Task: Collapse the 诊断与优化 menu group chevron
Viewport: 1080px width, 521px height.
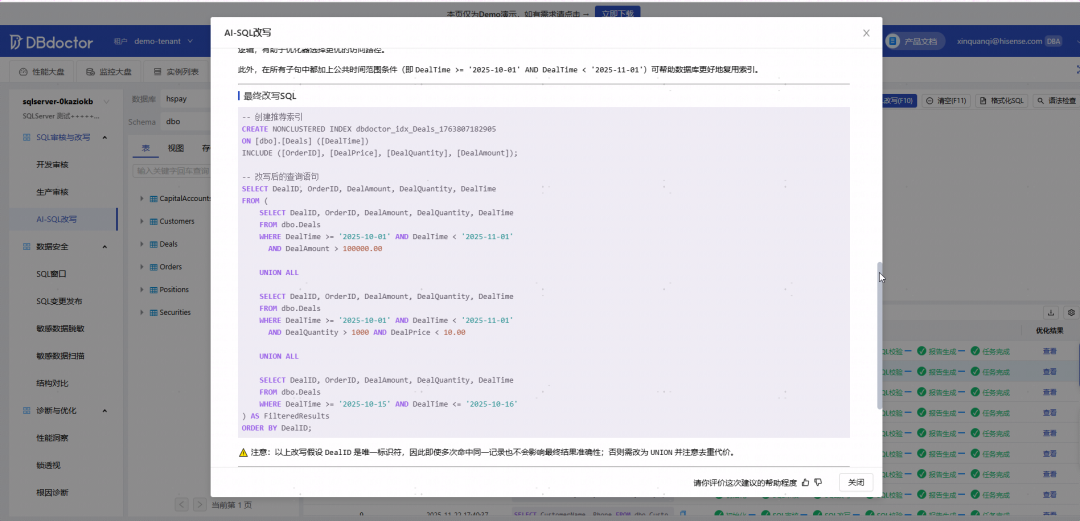Action: point(105,411)
